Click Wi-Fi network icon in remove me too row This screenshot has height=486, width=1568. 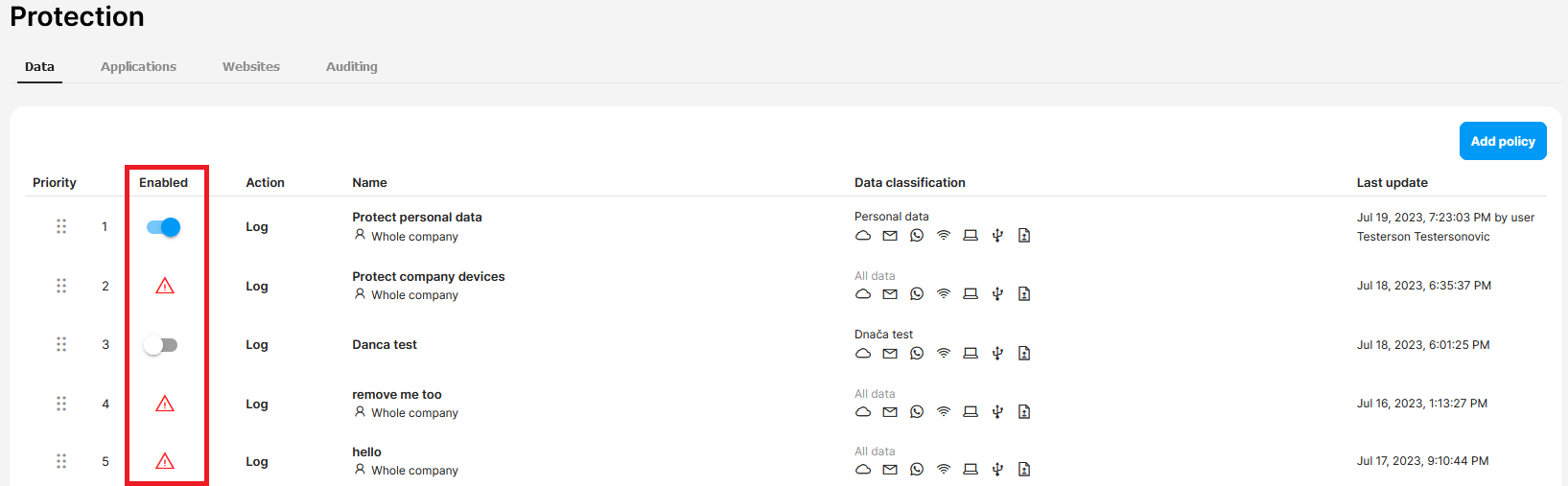pyautogui.click(x=944, y=412)
